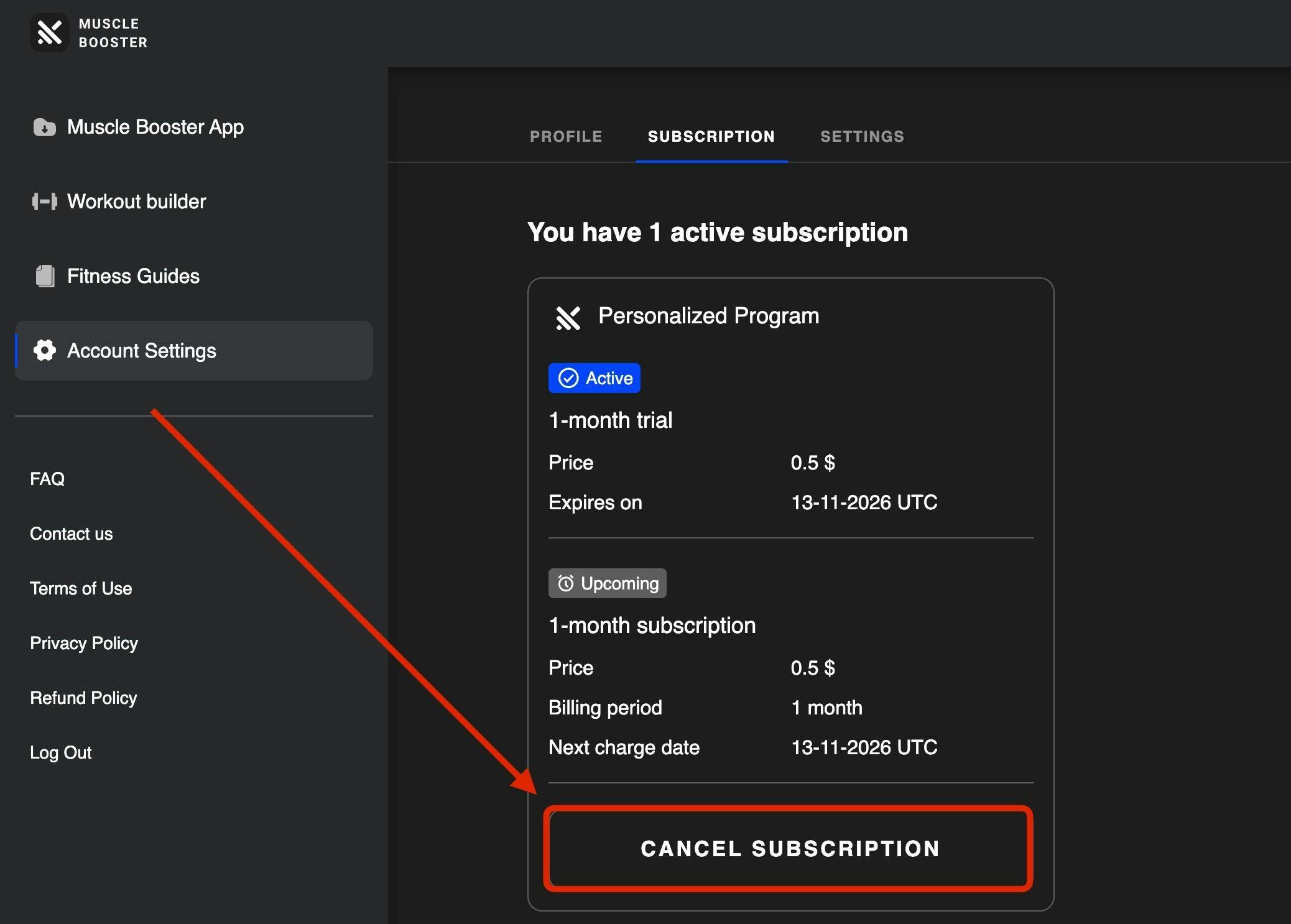Viewport: 1291px width, 924px height.
Task: Open Fitness Guides from sidebar
Action: point(133,276)
